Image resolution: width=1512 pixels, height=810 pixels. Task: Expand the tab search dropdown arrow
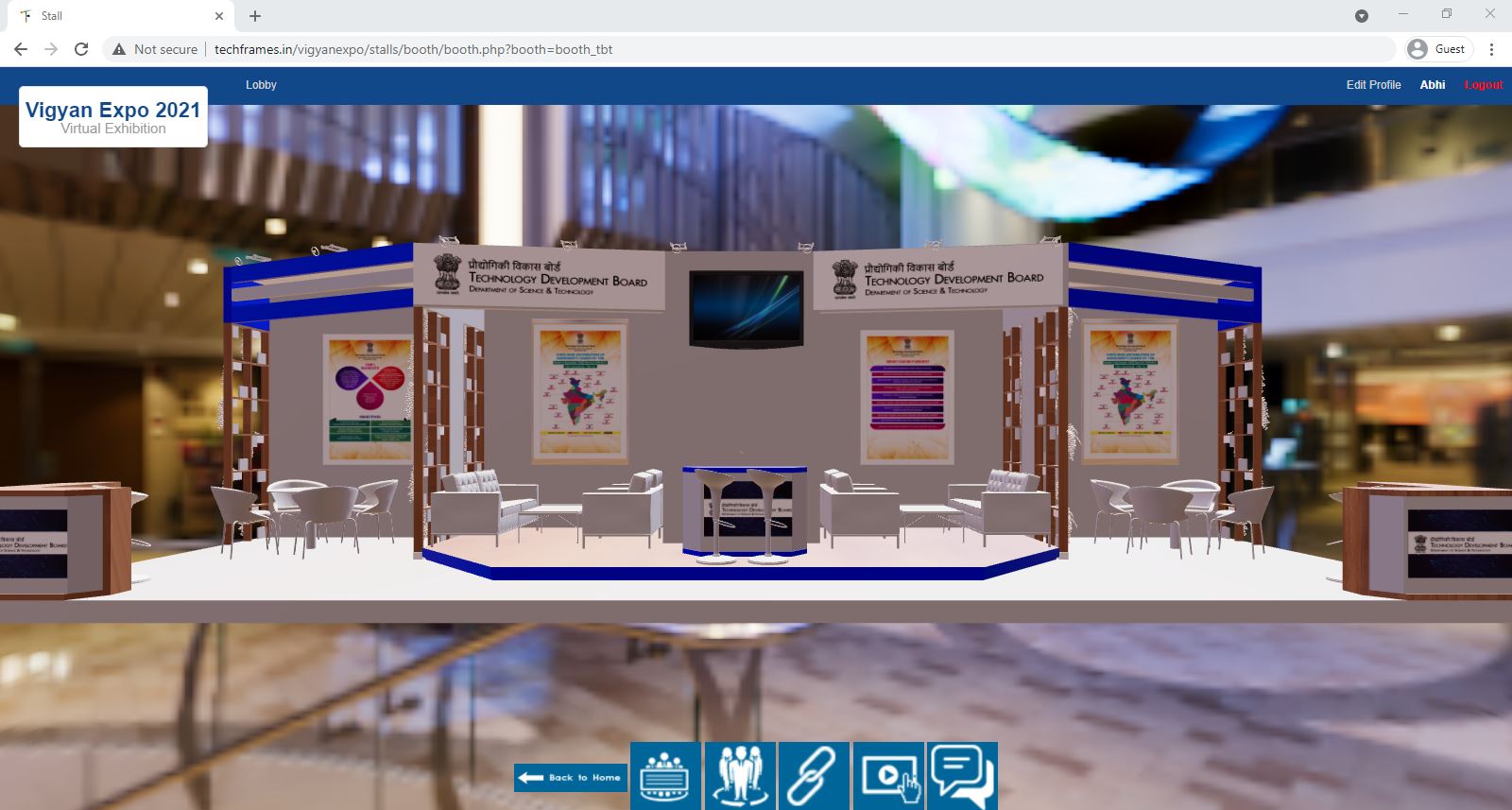[1361, 16]
